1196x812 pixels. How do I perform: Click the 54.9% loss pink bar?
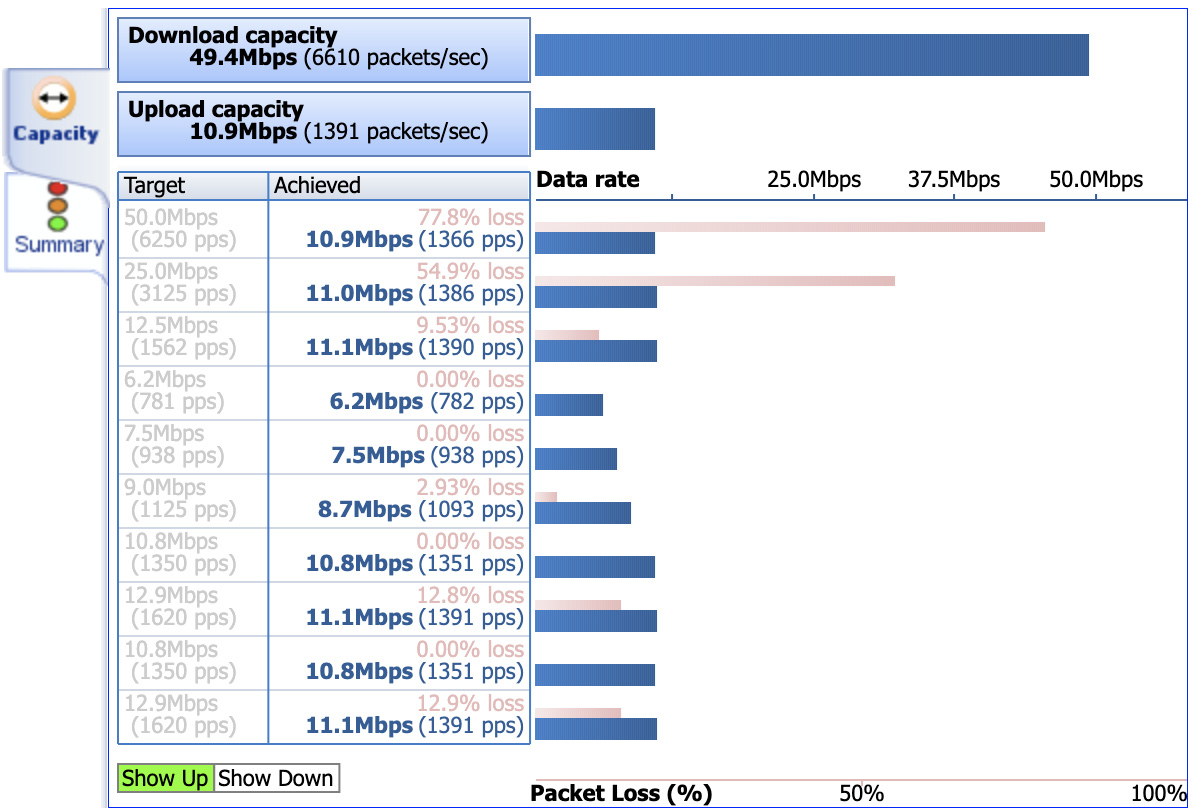715,281
